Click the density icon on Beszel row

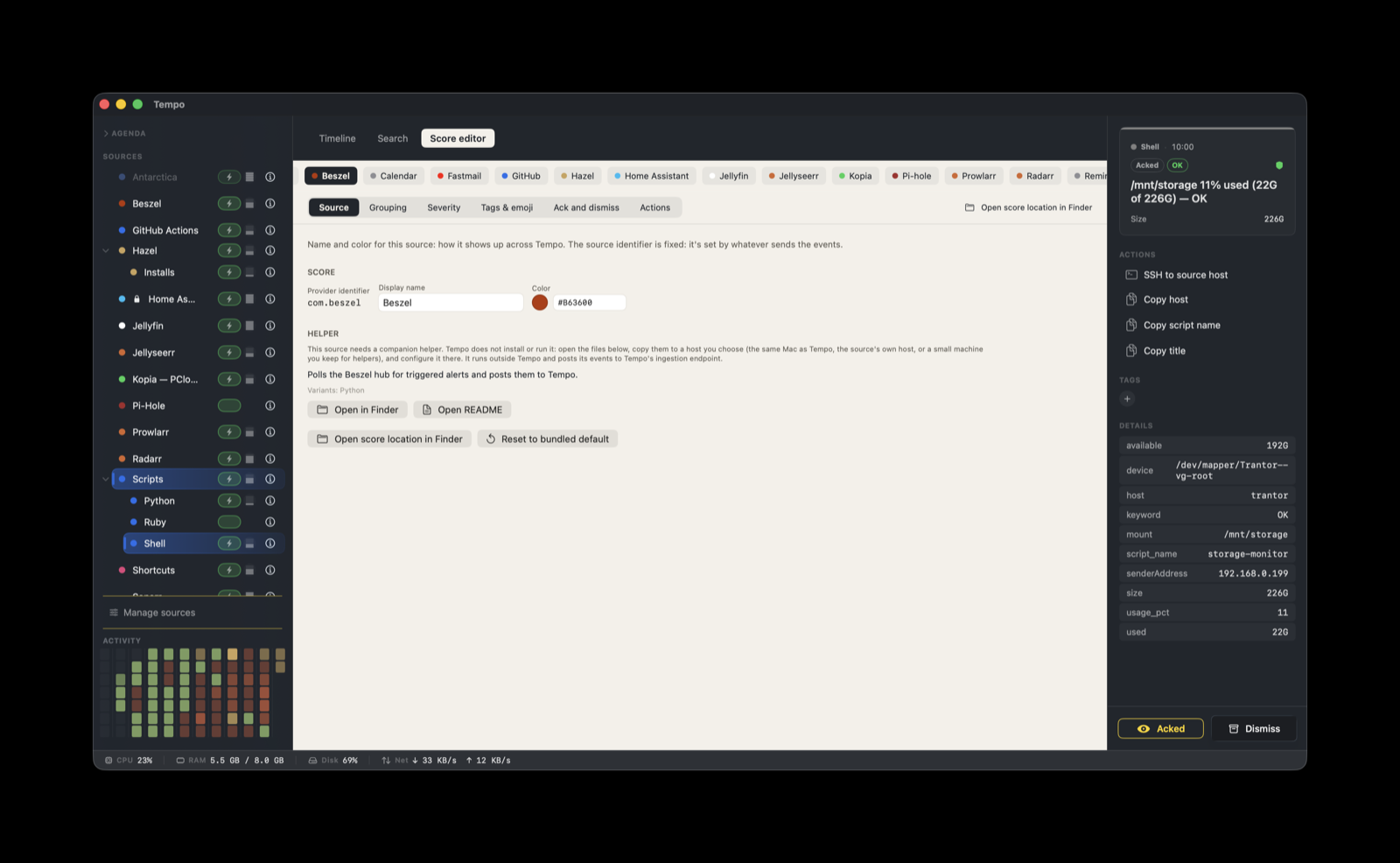249,204
